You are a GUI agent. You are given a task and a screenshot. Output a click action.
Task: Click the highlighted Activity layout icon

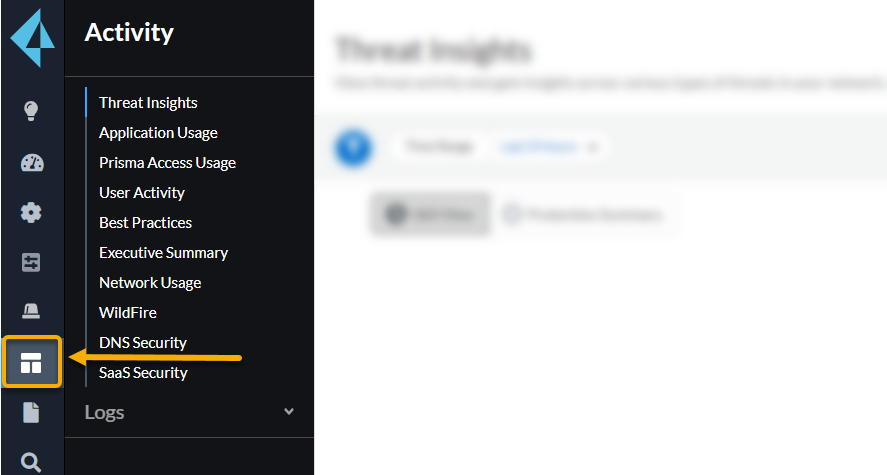pyautogui.click(x=31, y=362)
